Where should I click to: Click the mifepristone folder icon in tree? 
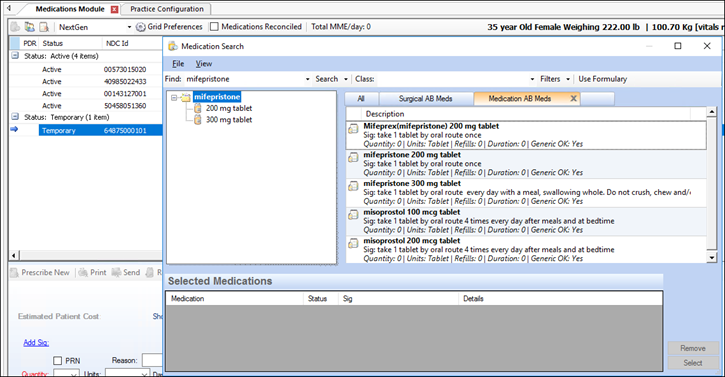[x=186, y=97]
